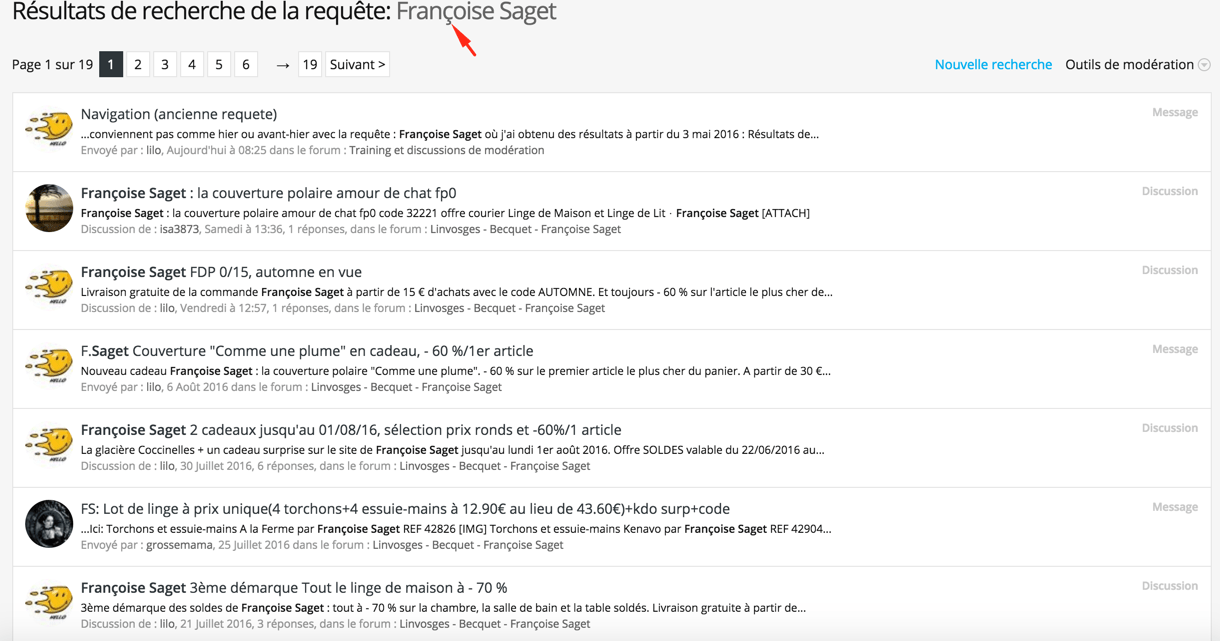Click lilo's avatar beside the FDP 0/15 thread
This screenshot has width=1220, height=641.
[49, 287]
